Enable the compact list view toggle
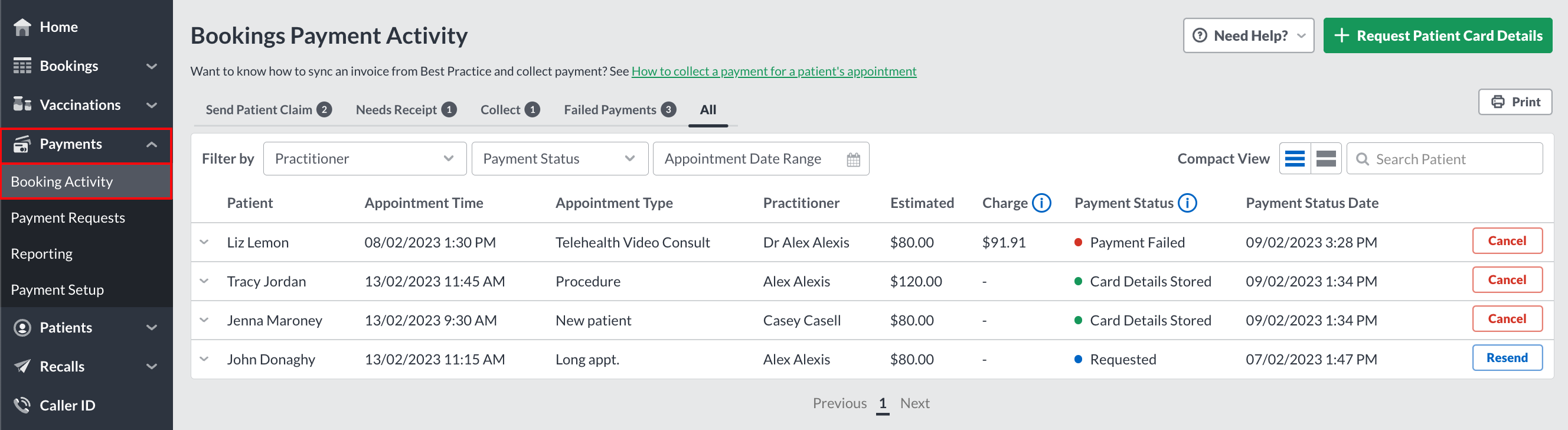The width and height of the screenshot is (1568, 430). tap(1295, 159)
